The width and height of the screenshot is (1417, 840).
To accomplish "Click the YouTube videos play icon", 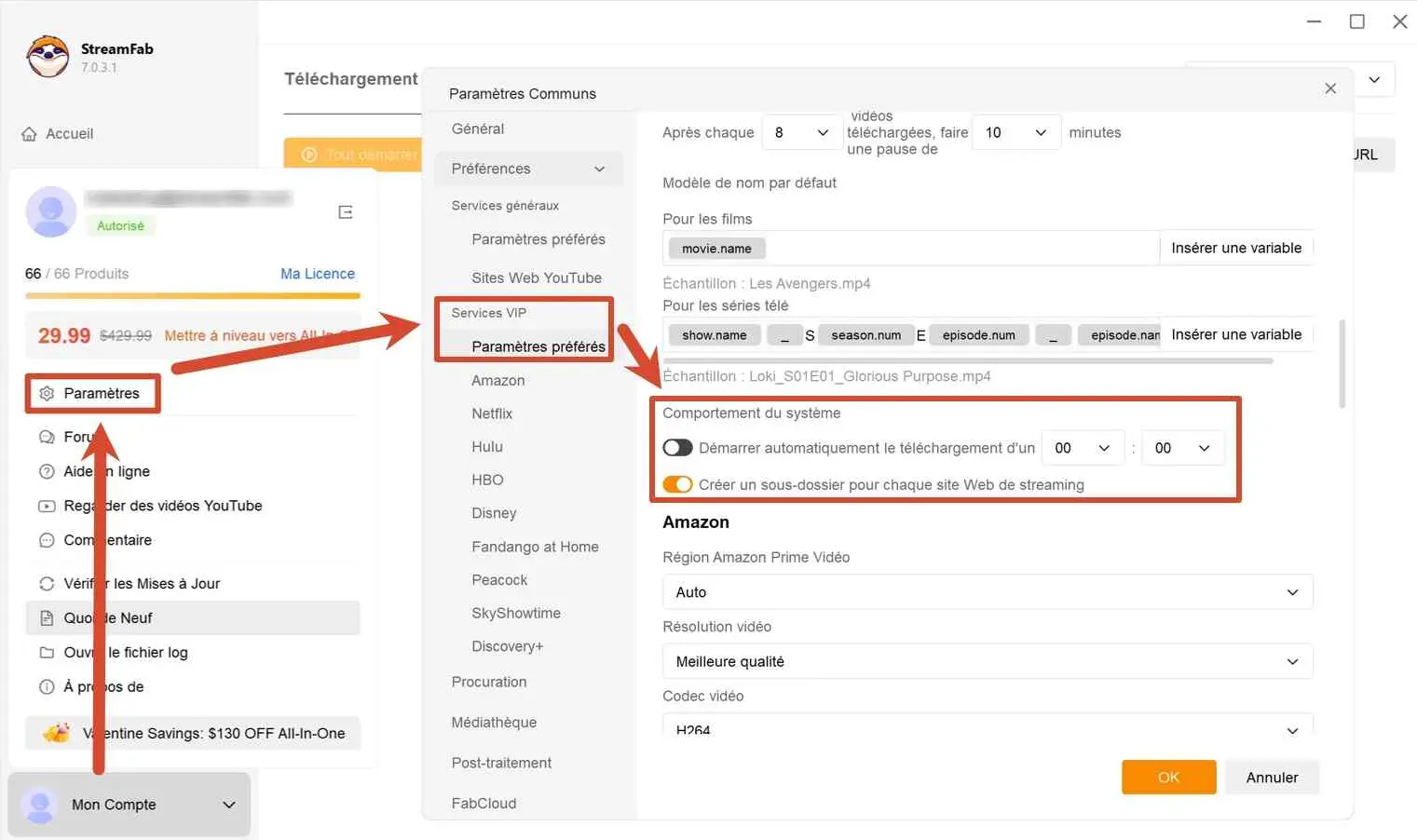I will 47,506.
